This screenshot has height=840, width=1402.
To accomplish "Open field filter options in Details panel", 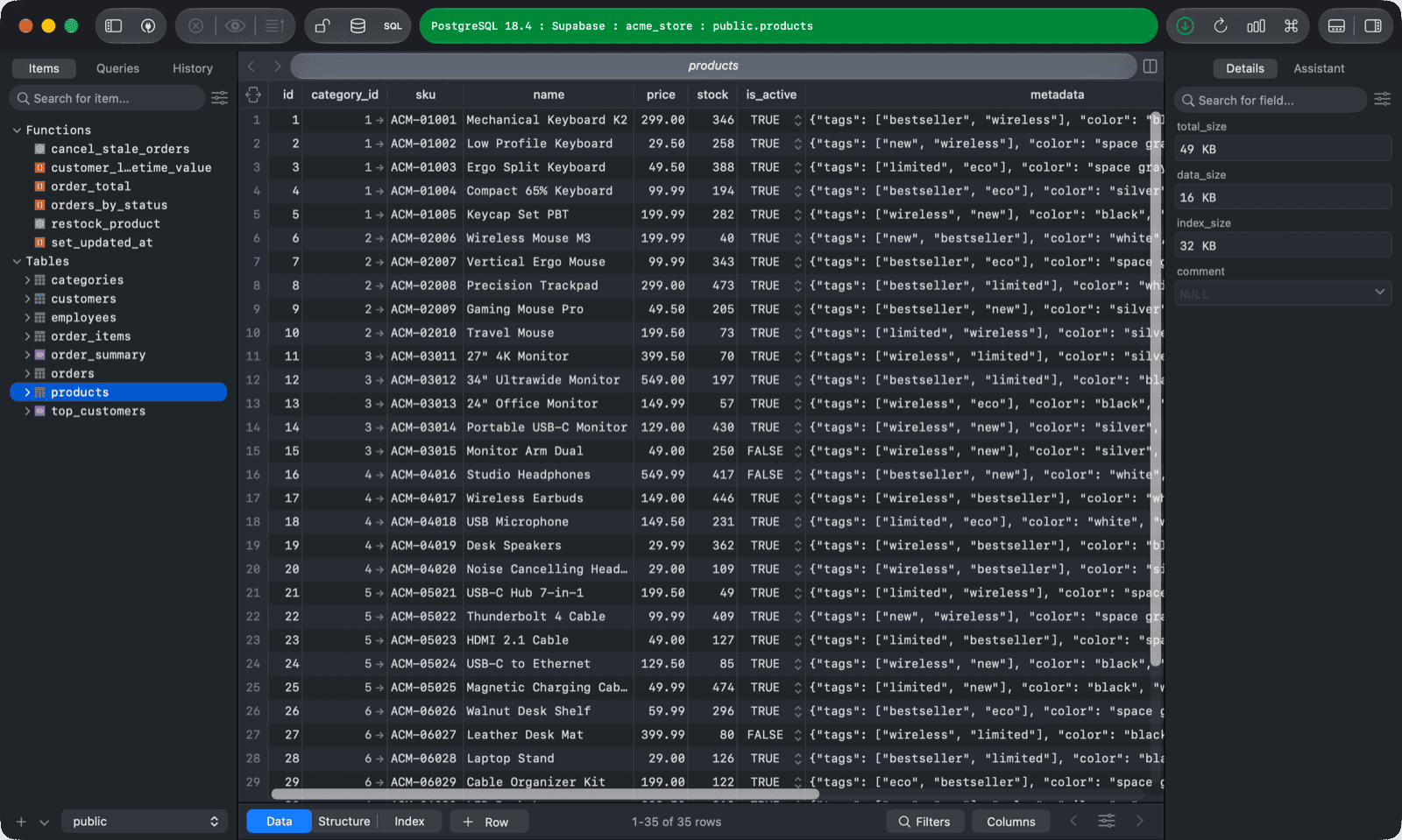I will pos(1383,100).
